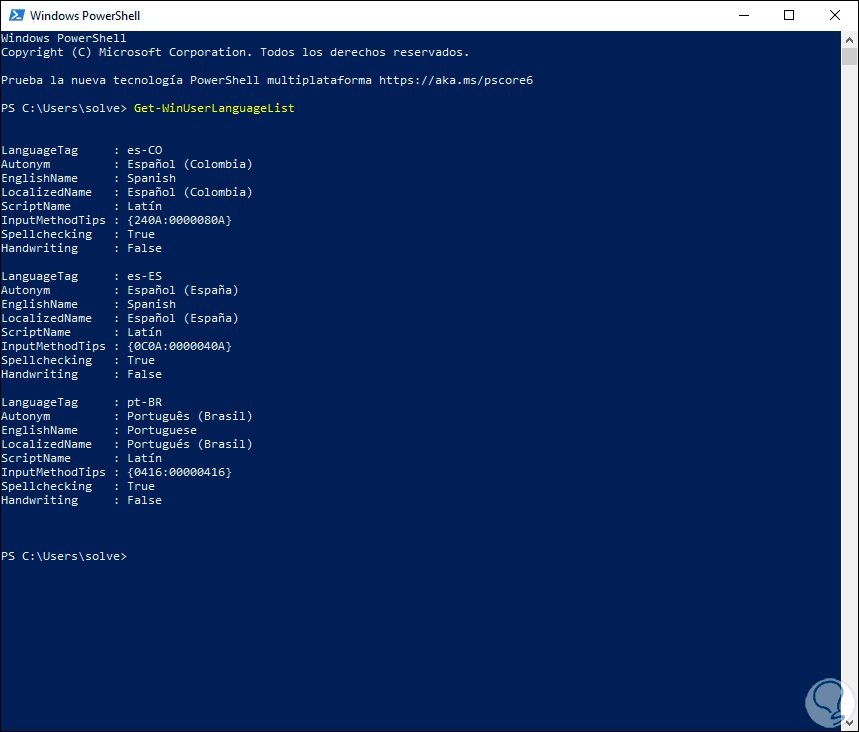Click the pt-BR language tag value

[144, 402]
